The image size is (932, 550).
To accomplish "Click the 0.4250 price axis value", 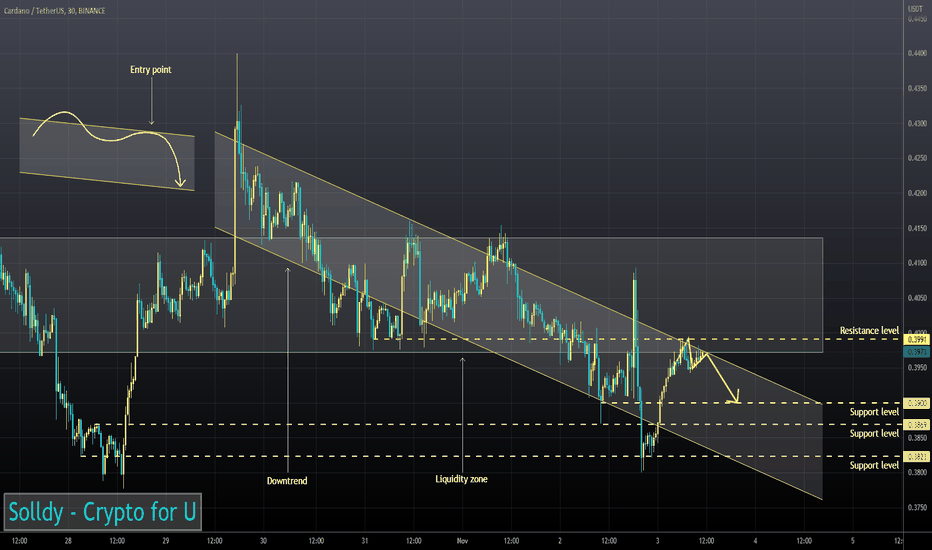I will click(917, 158).
